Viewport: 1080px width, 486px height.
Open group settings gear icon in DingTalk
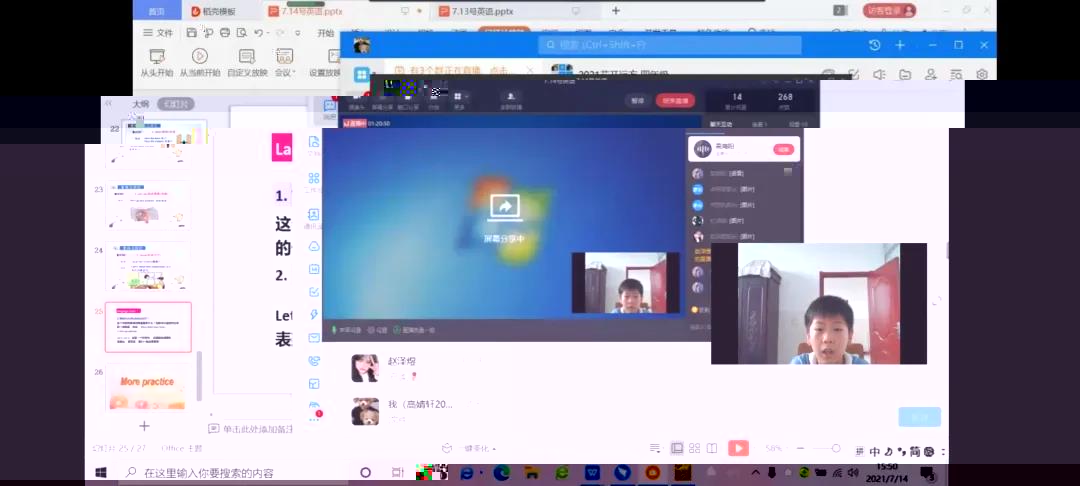click(982, 74)
